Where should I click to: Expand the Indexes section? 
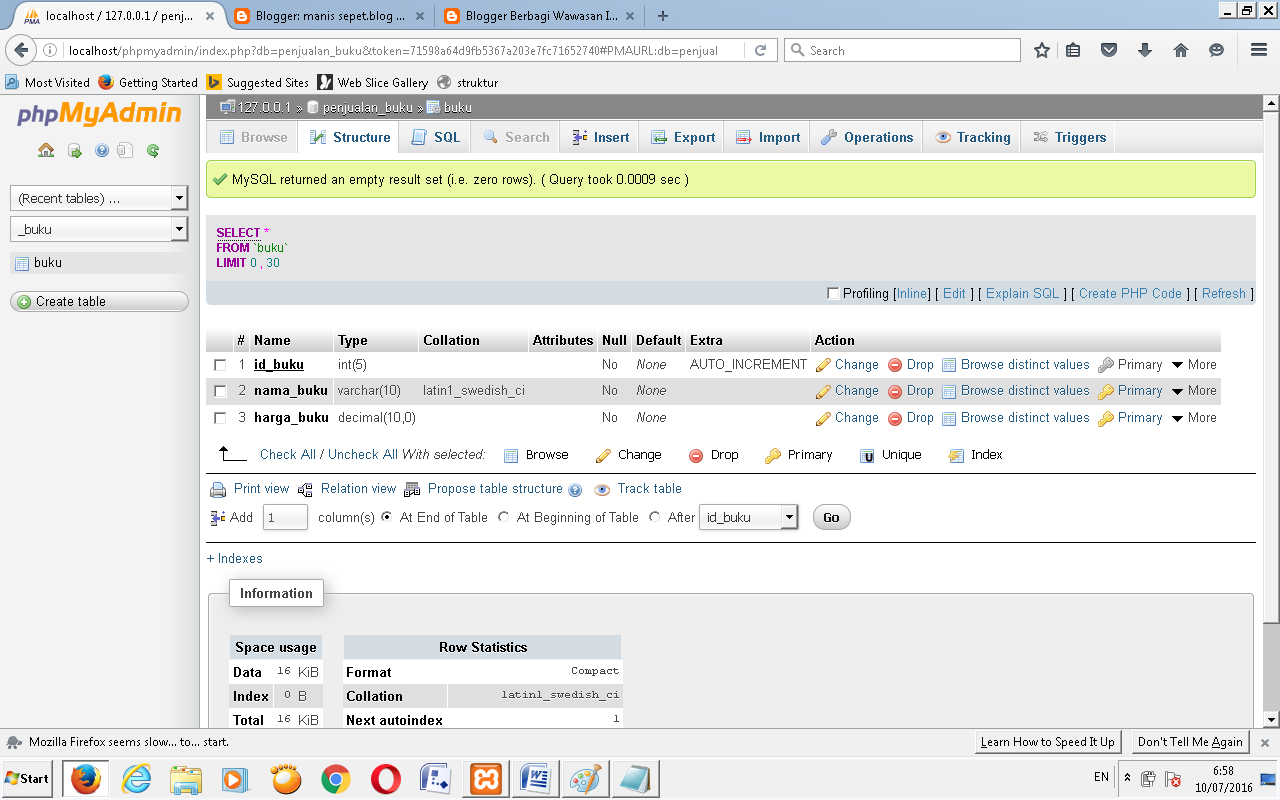pos(233,559)
